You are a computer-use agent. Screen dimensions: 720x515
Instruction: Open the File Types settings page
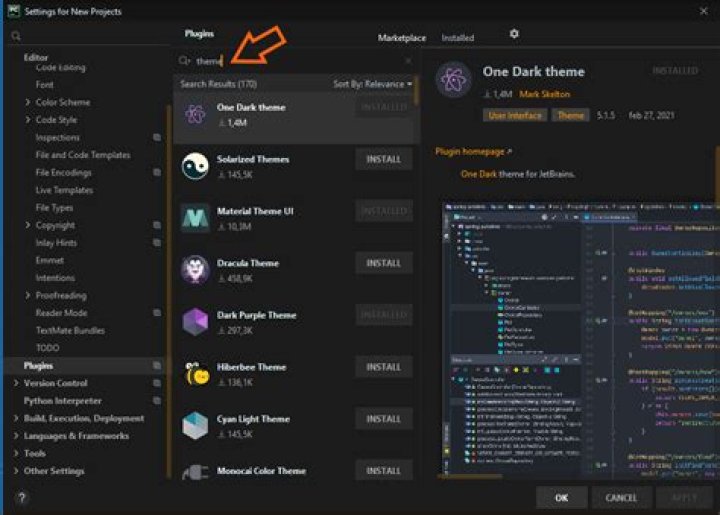pos(54,207)
